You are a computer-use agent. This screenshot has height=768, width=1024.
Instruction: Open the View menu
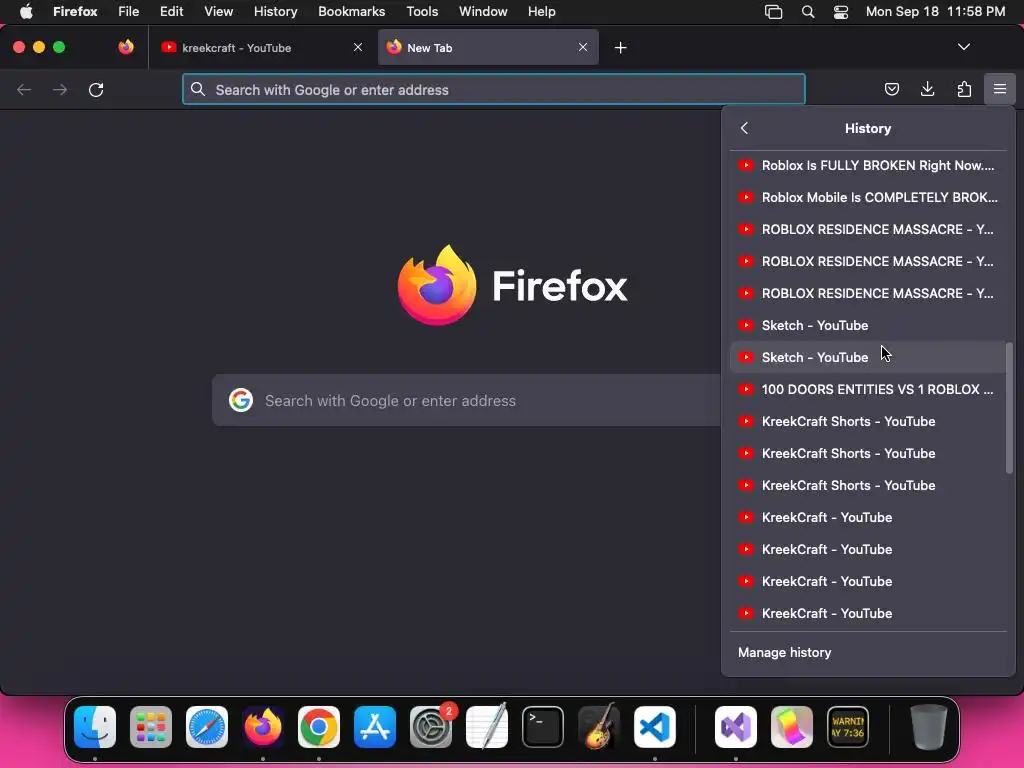(218, 12)
